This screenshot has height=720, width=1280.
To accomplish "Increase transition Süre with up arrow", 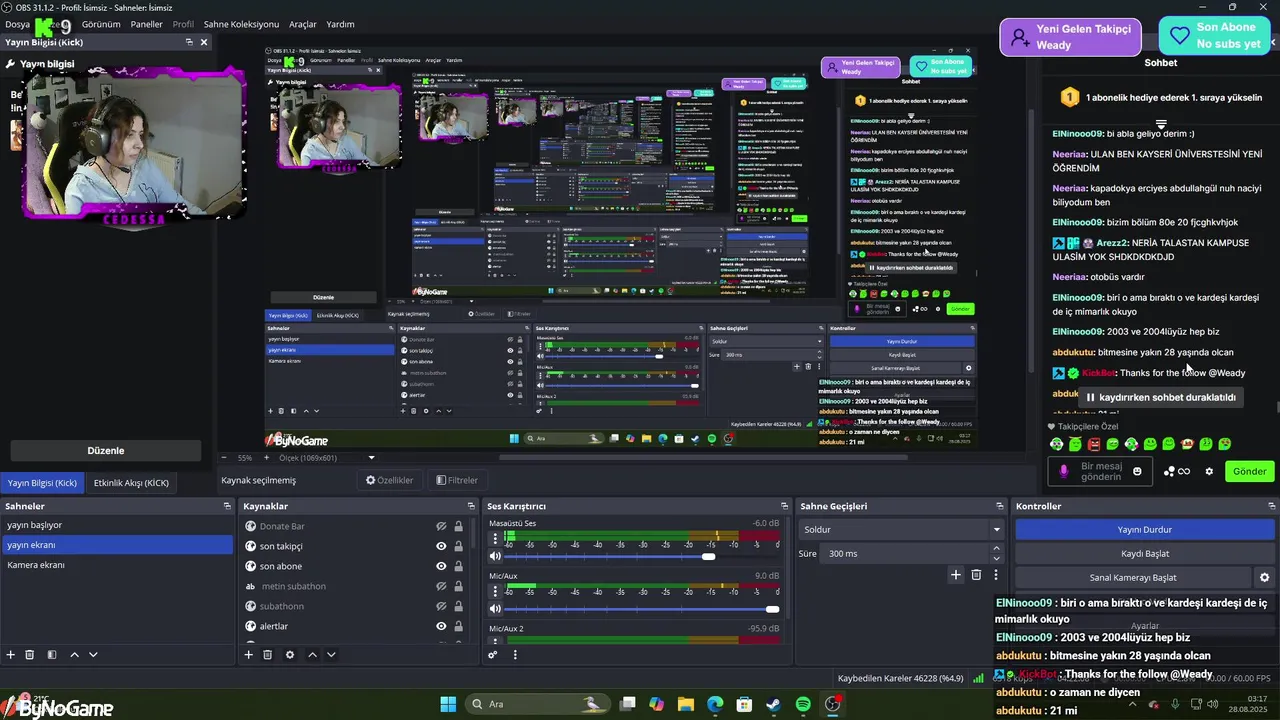I will coord(996,549).
